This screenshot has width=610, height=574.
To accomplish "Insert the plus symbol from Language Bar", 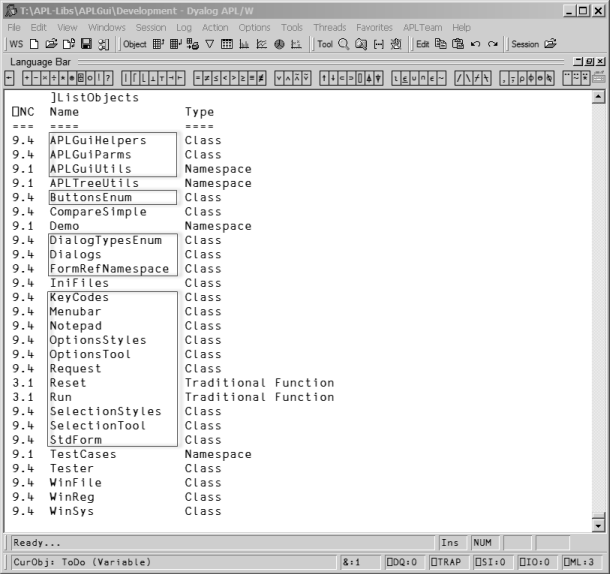I will [27, 79].
